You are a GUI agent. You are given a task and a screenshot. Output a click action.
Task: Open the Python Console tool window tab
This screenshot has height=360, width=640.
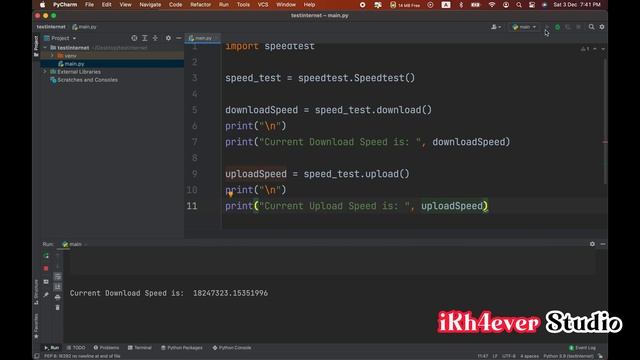(x=232, y=348)
